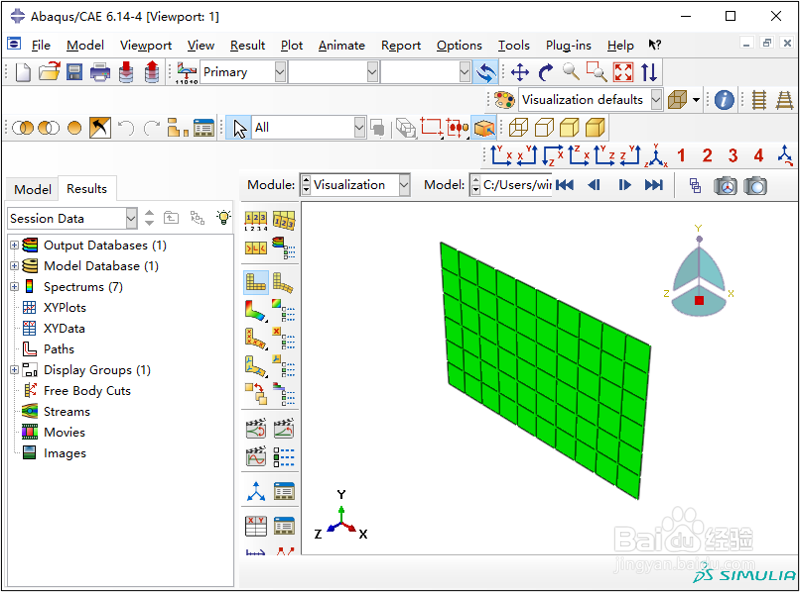Save the model database with the floppy icon
The image size is (800, 592).
74,72
